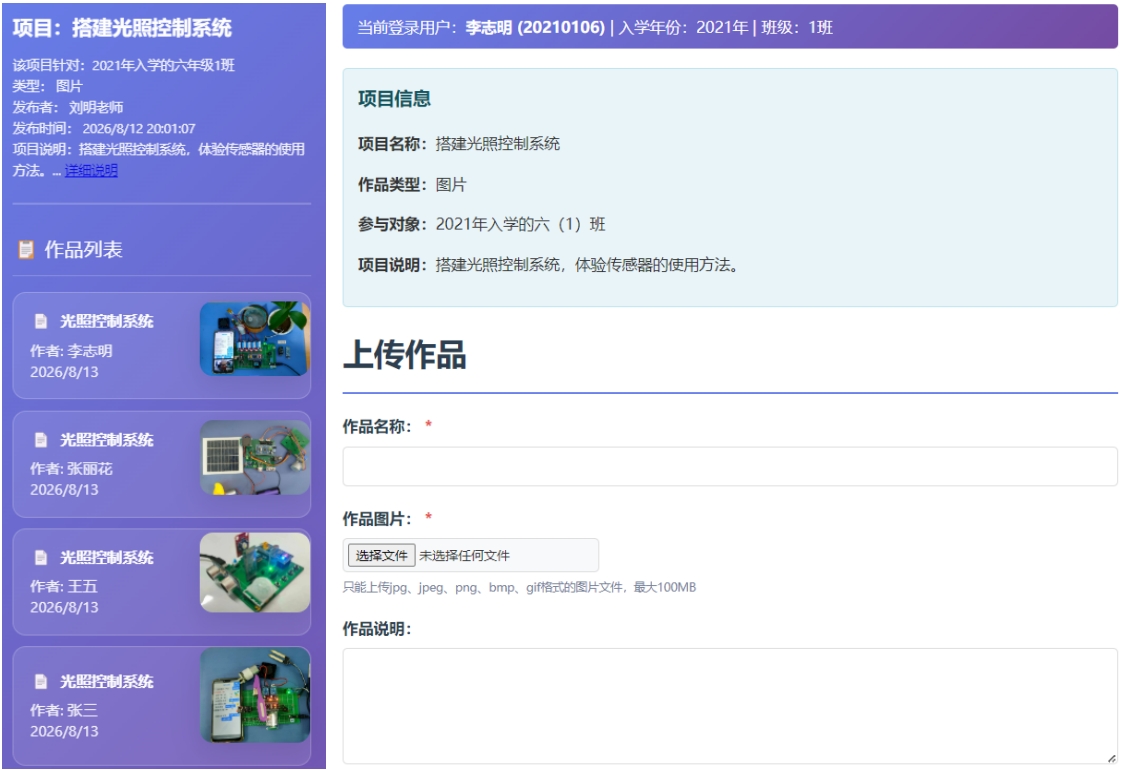The width and height of the screenshot is (1125, 770).
Task: Click into the 作品名称 text field
Action: pyautogui.click(x=730, y=466)
